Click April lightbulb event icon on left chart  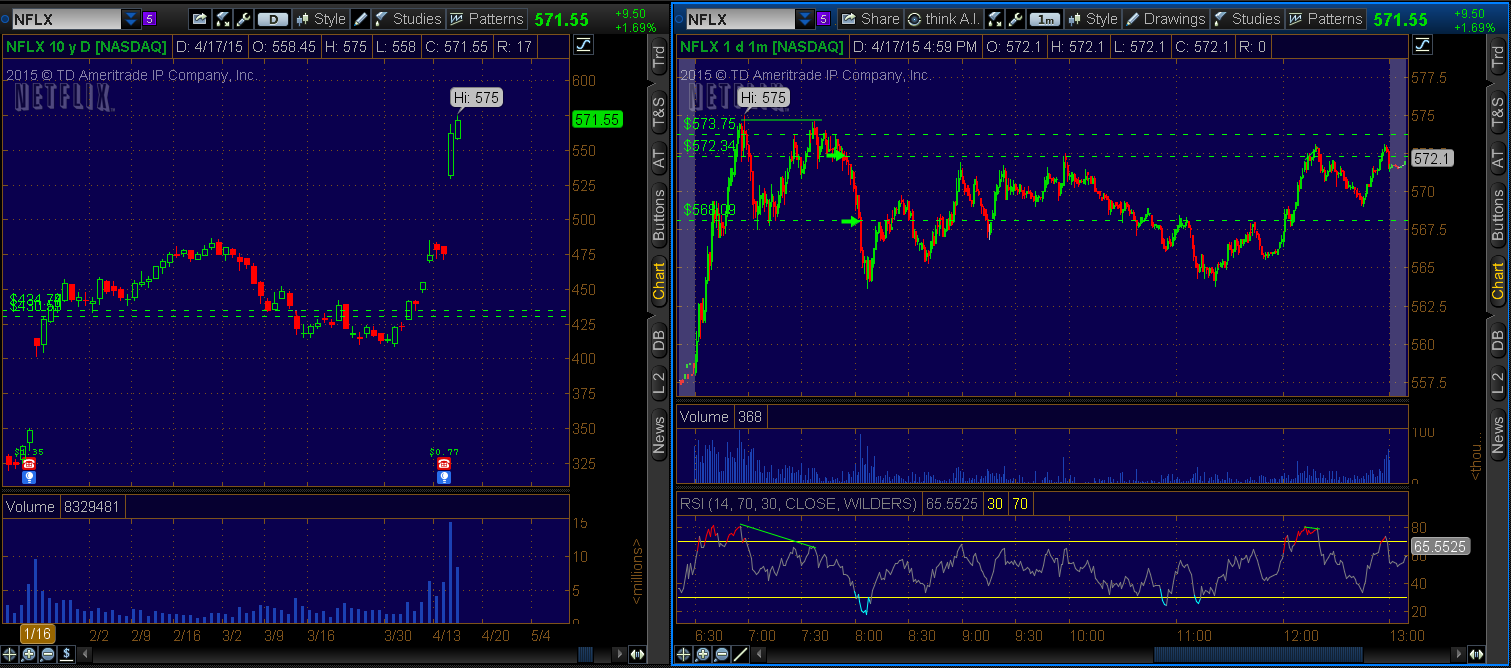pos(444,478)
